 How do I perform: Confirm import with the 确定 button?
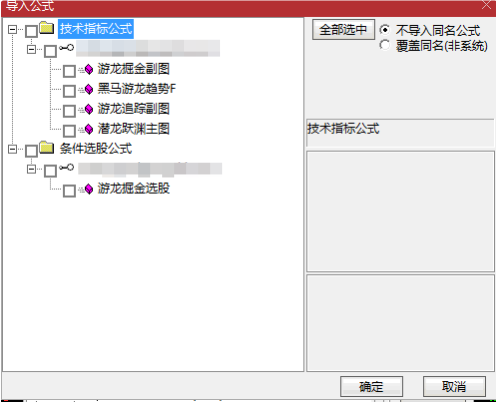click(371, 387)
